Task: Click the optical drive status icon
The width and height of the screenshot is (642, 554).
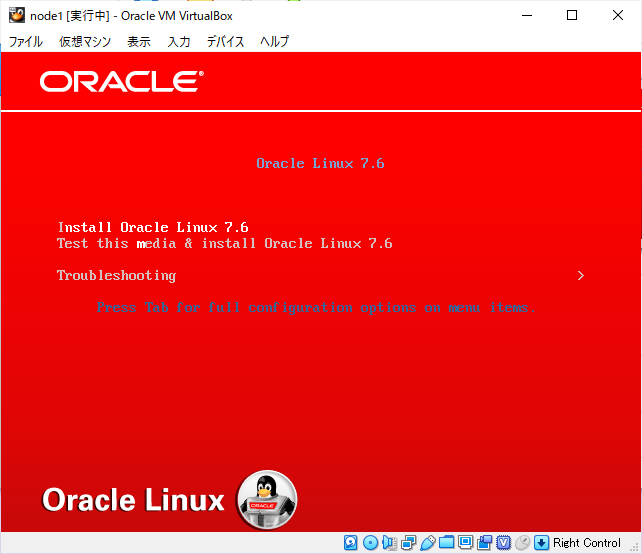Action: (x=371, y=543)
